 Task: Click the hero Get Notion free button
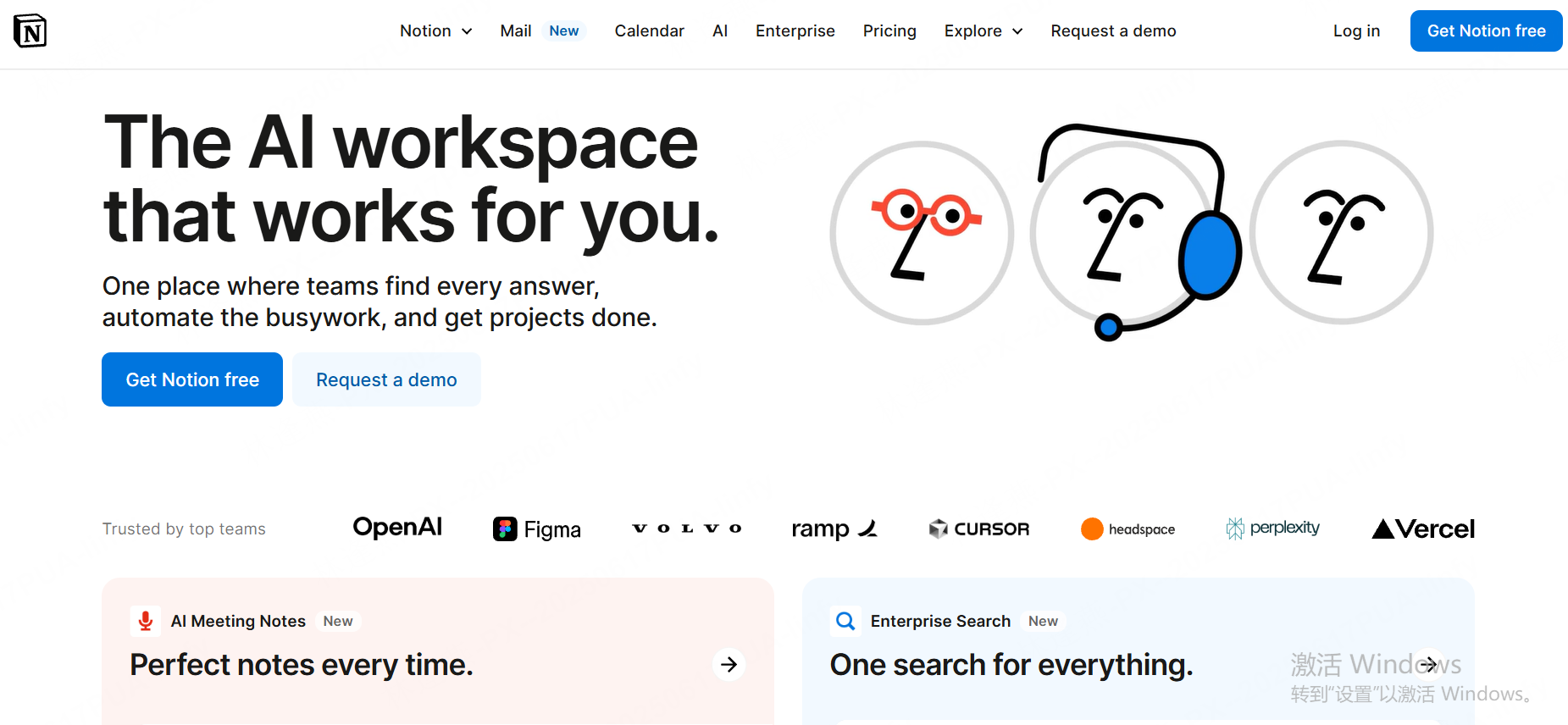point(192,379)
